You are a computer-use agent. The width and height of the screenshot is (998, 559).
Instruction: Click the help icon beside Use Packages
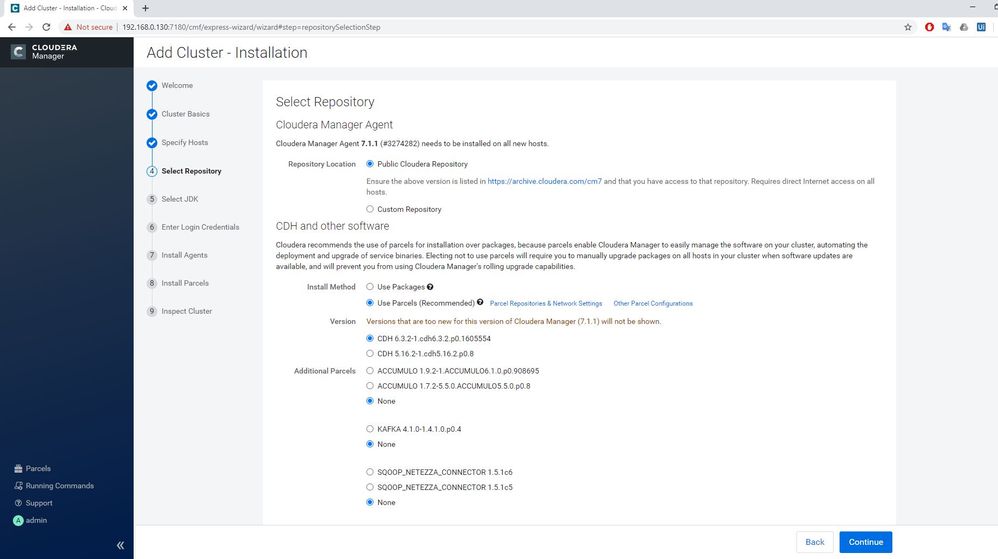click(x=430, y=287)
